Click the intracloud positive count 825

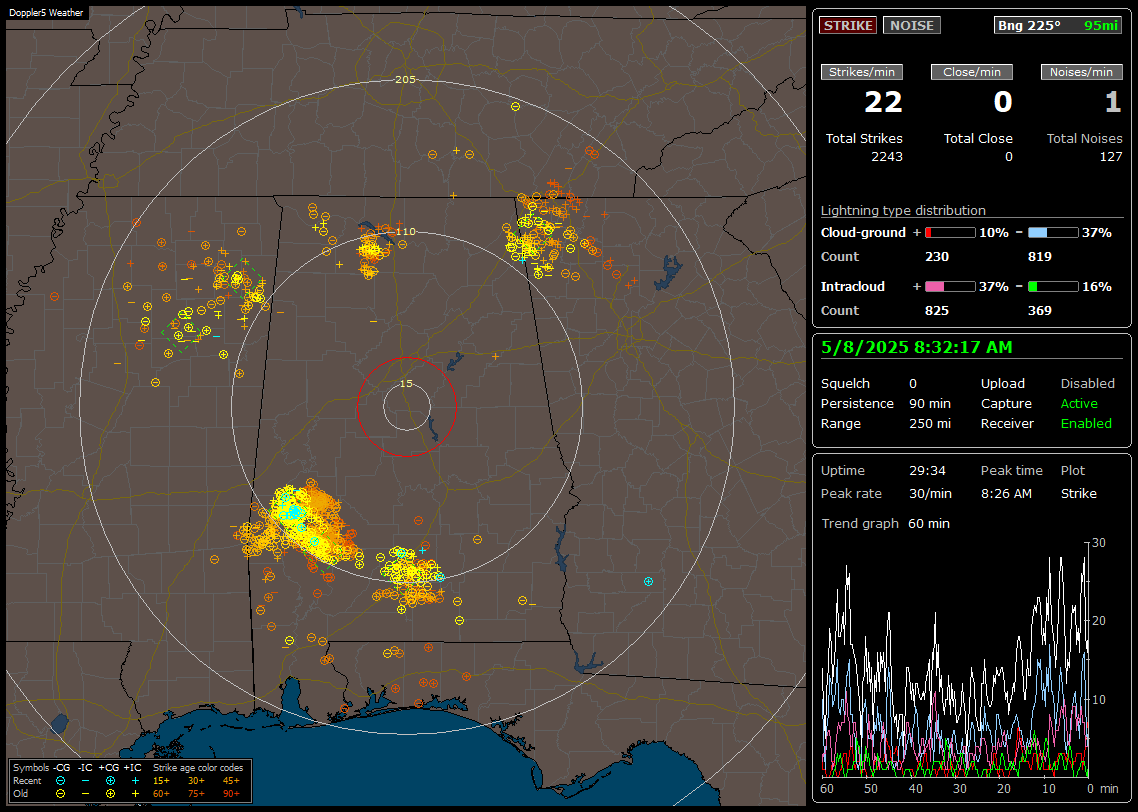[937, 311]
